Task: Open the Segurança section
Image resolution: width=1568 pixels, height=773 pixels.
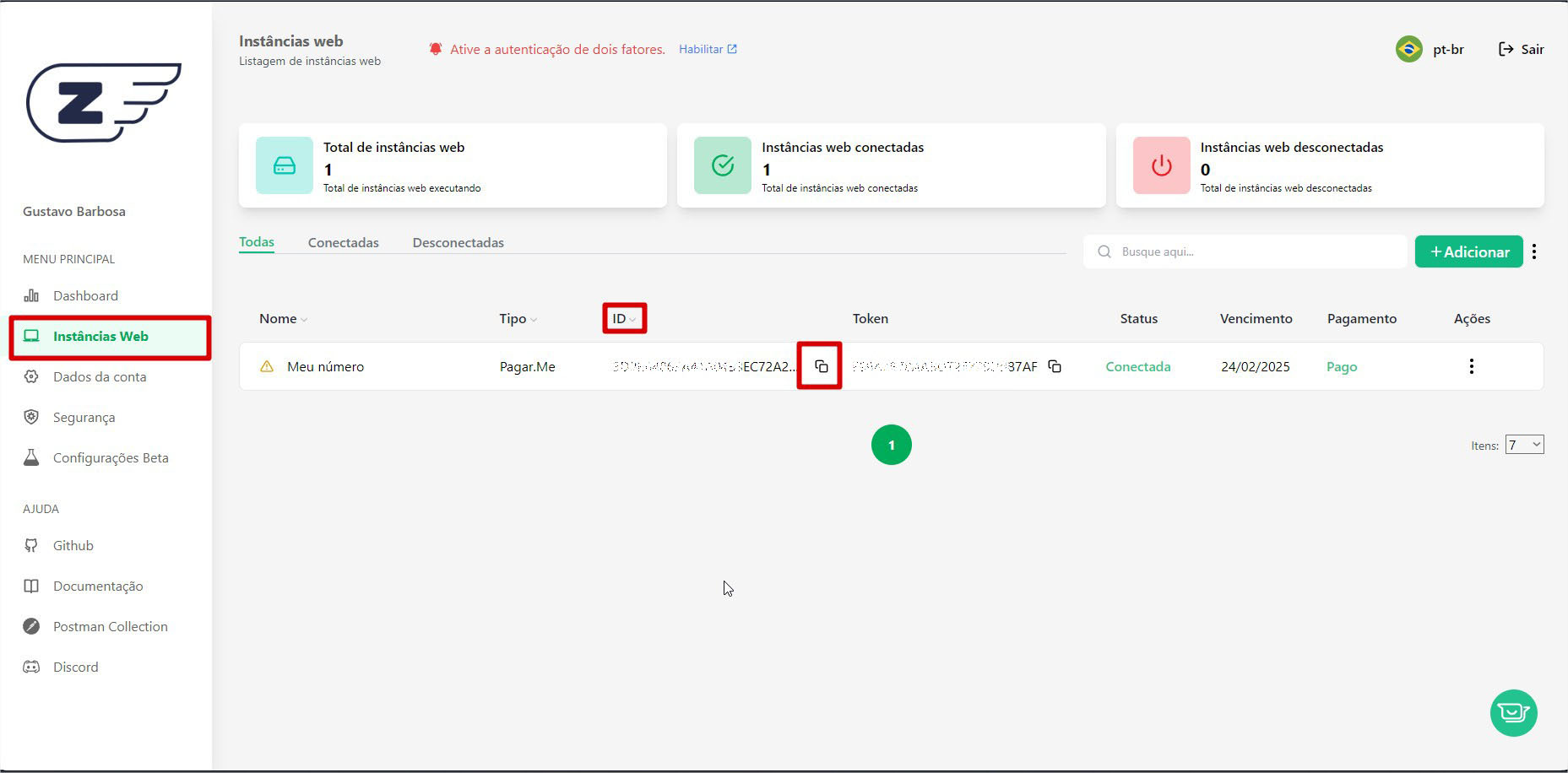Action: coord(84,417)
